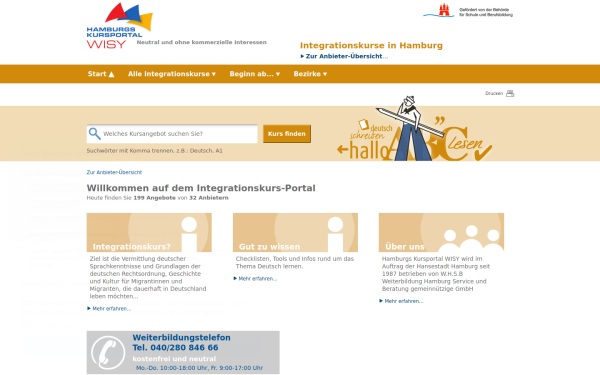600x375 pixels.
Task: Expand Bezirke dropdown menu
Action: [x=310, y=74]
